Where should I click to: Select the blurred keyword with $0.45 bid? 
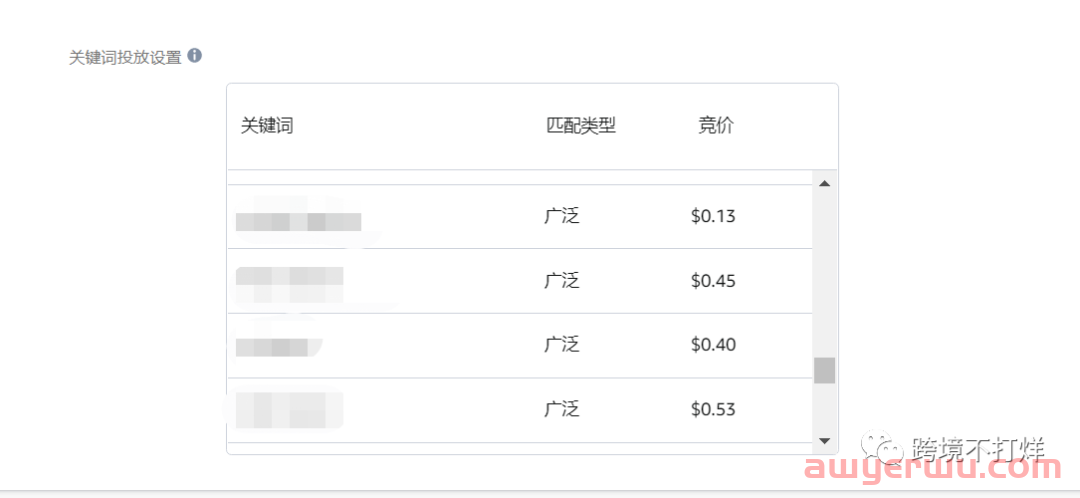[290, 281]
